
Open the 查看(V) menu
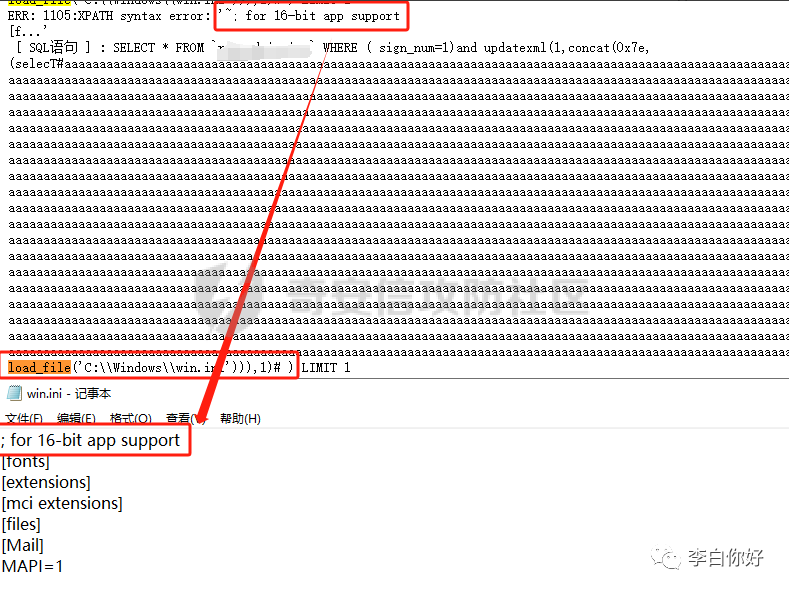(x=185, y=419)
